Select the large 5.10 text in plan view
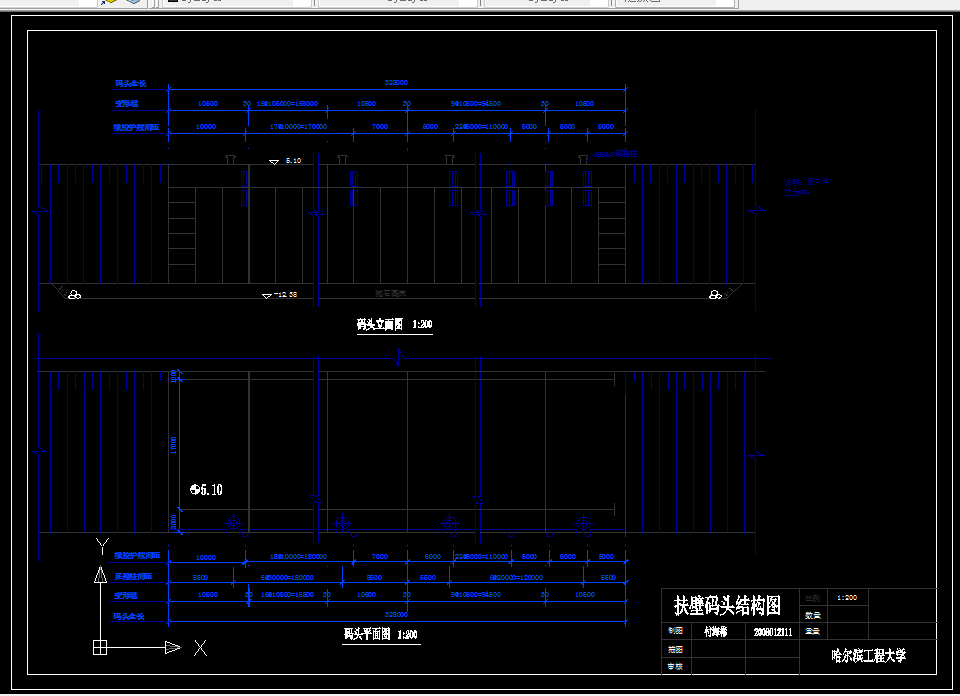 [211, 490]
